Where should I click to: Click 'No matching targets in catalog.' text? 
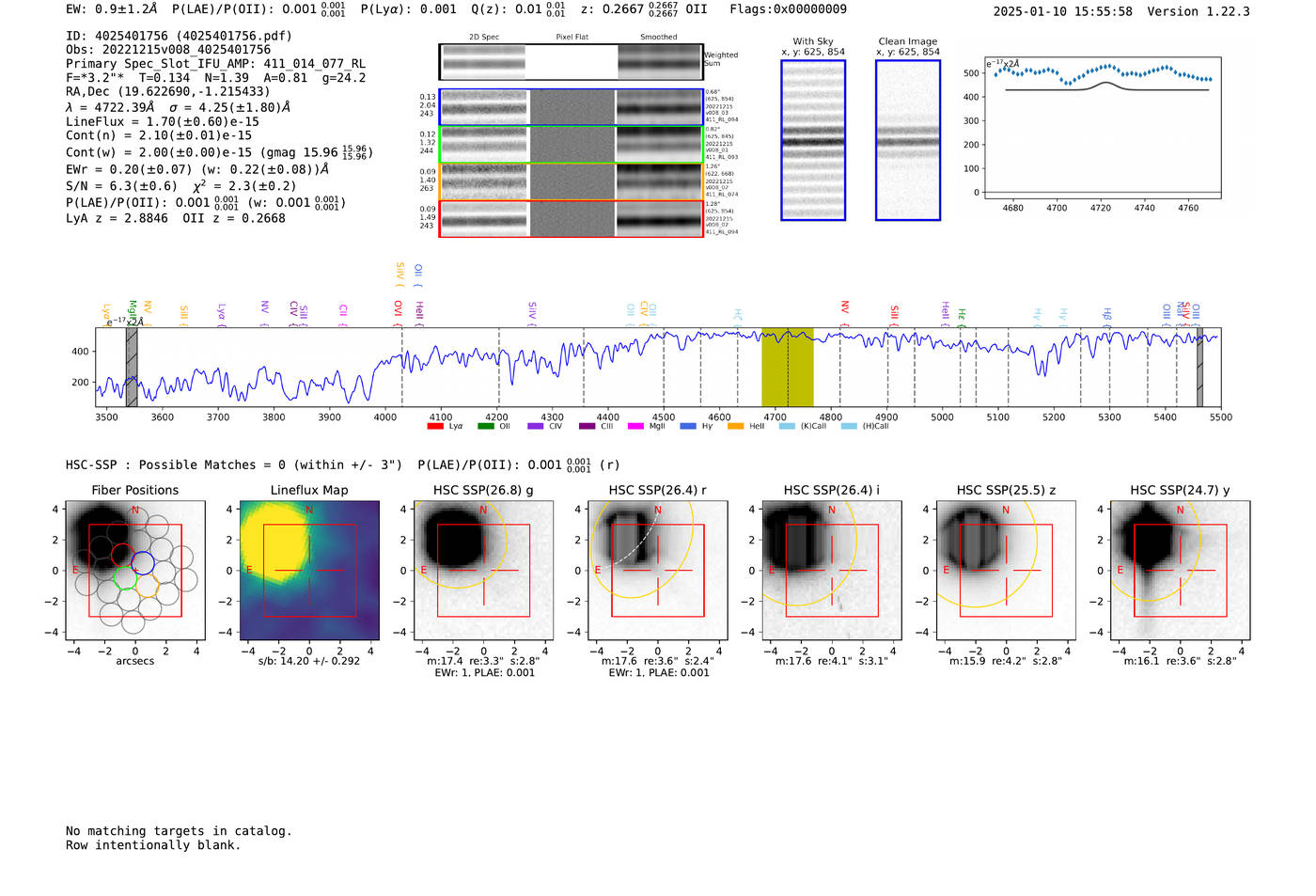click(179, 831)
